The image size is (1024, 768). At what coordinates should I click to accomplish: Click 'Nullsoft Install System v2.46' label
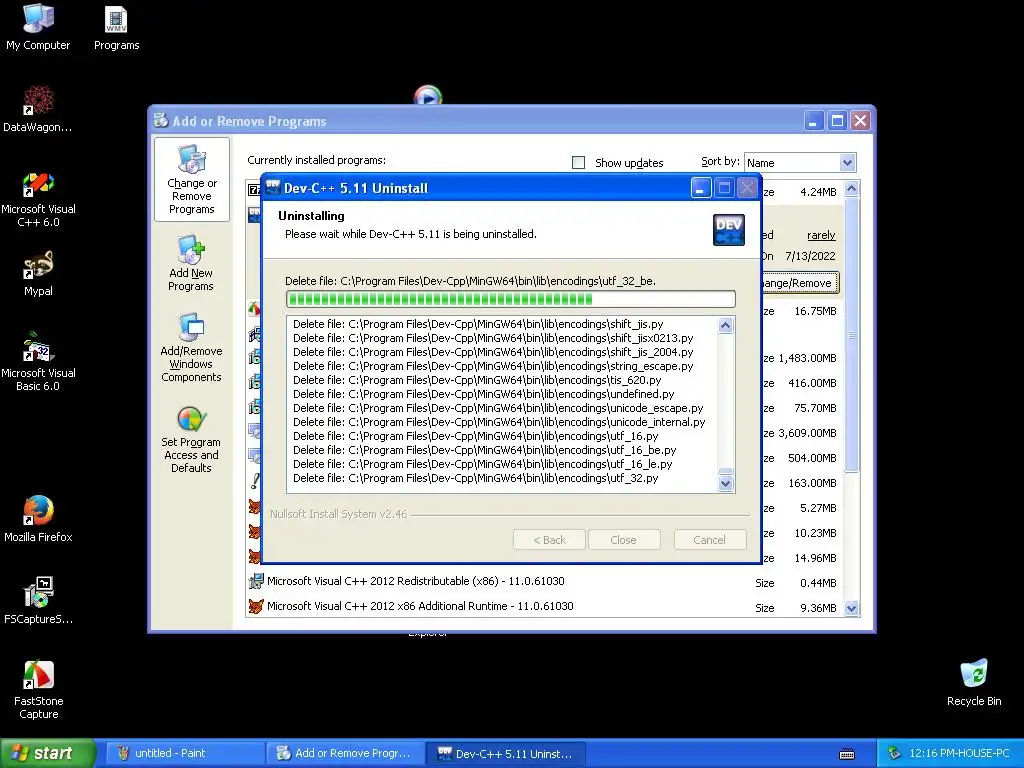click(x=338, y=514)
